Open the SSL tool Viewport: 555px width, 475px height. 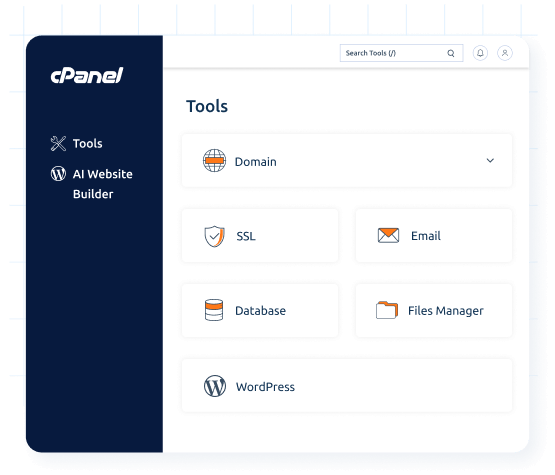pos(260,236)
